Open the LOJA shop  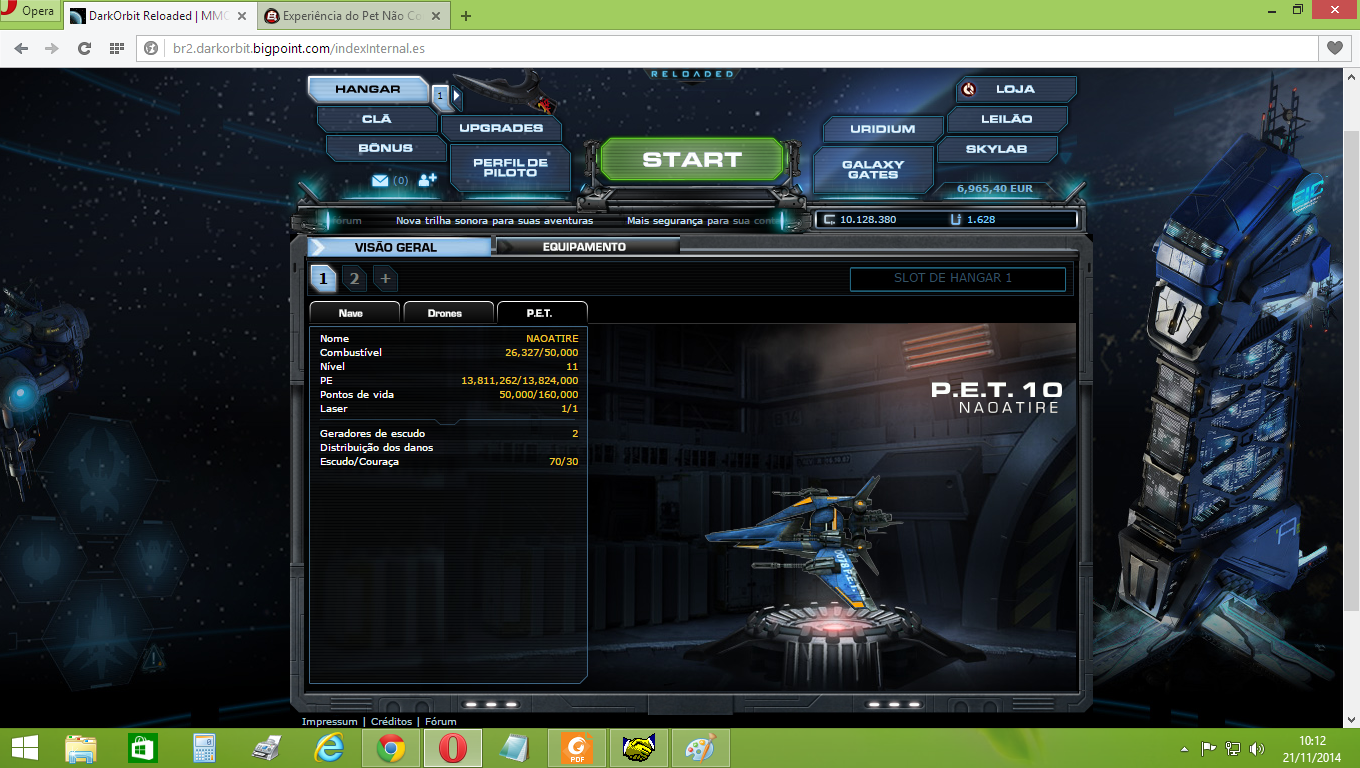click(x=1015, y=89)
